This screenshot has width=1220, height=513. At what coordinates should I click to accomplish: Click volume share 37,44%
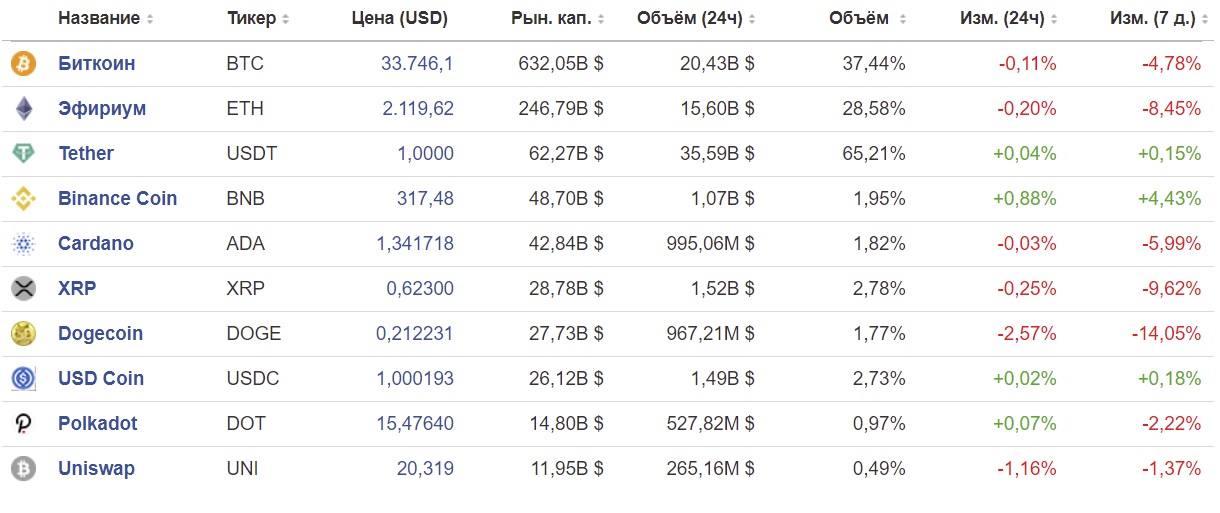[874, 64]
